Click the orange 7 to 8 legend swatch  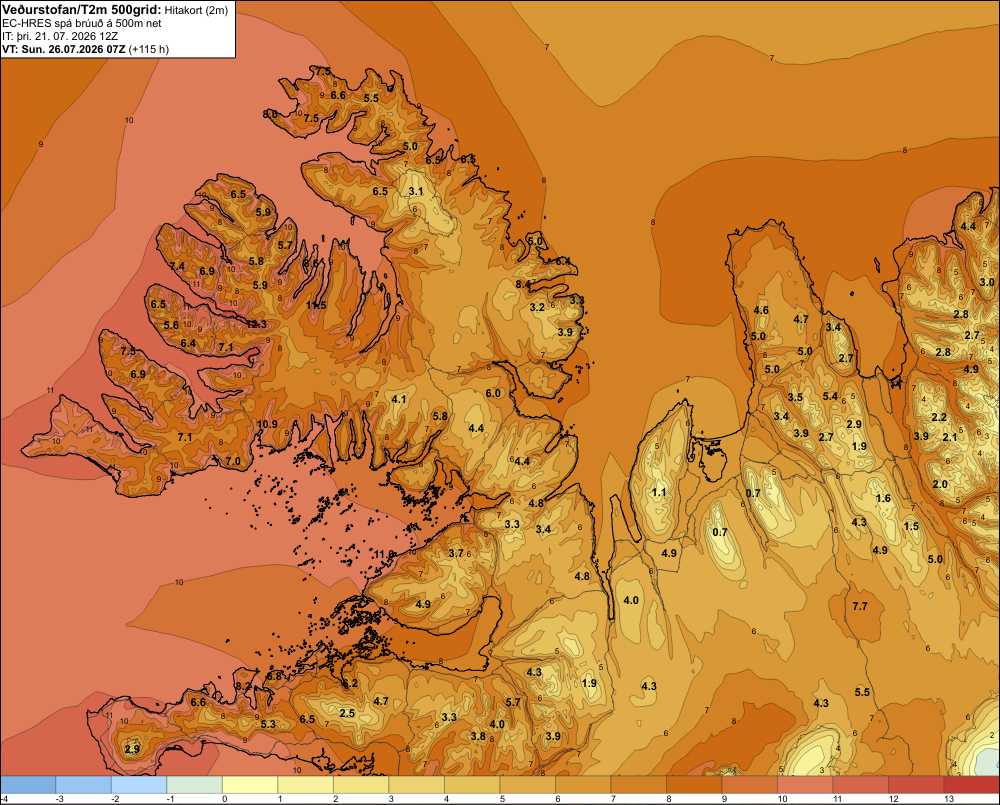[x=638, y=785]
